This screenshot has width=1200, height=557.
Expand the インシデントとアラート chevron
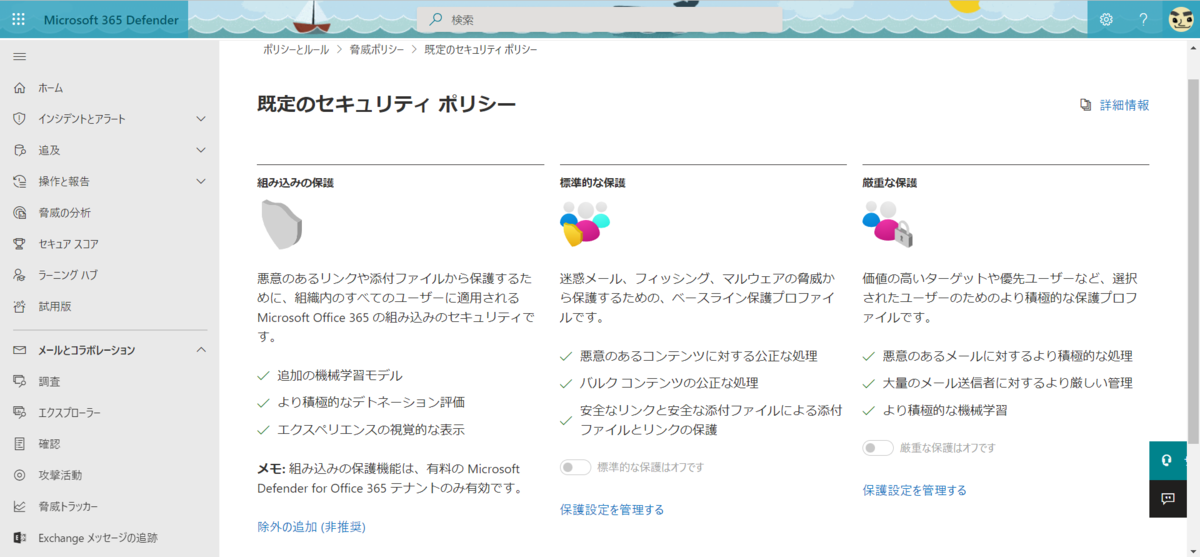click(x=201, y=119)
